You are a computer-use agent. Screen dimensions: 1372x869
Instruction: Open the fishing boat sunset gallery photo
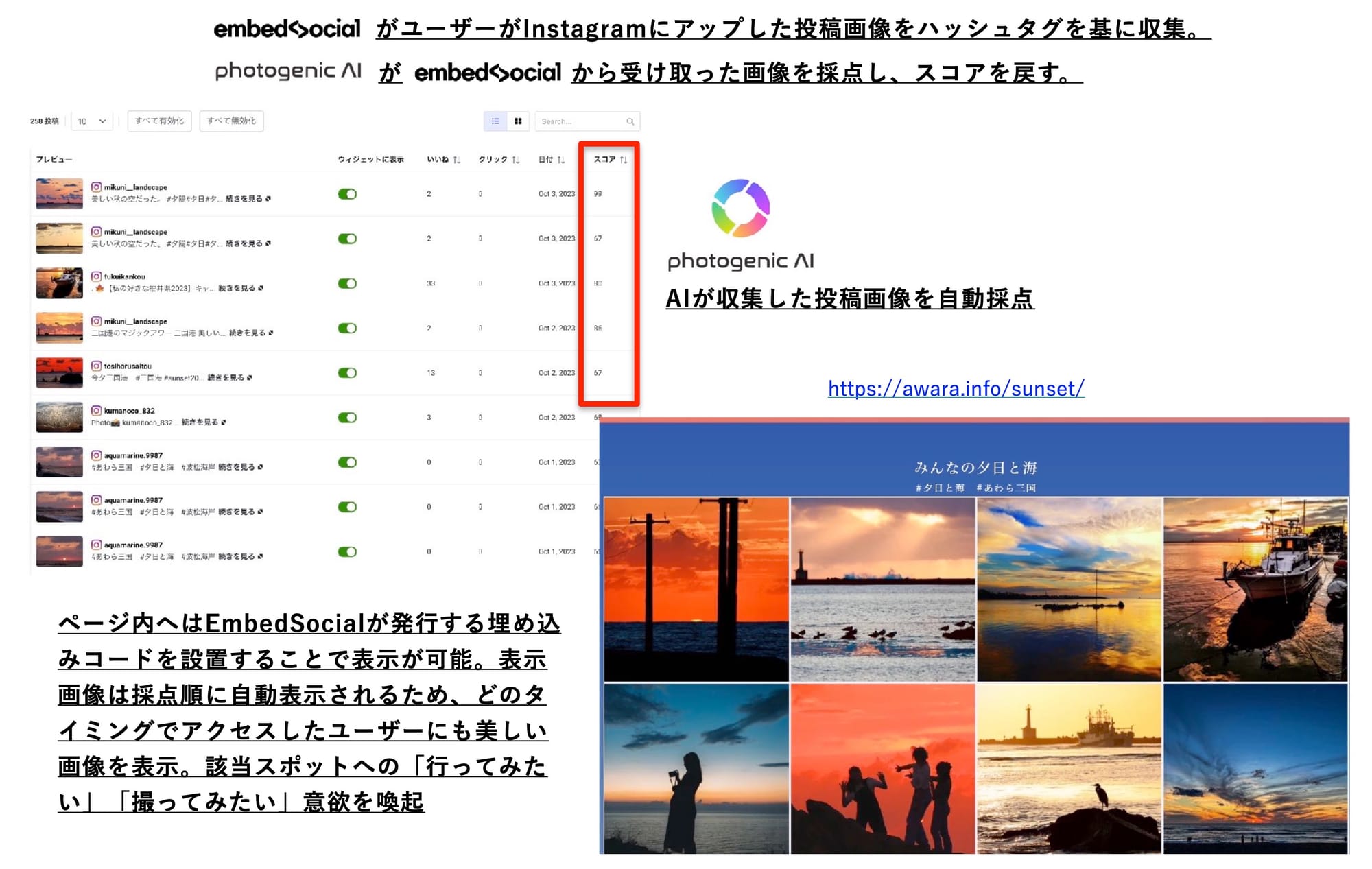tap(1255, 589)
